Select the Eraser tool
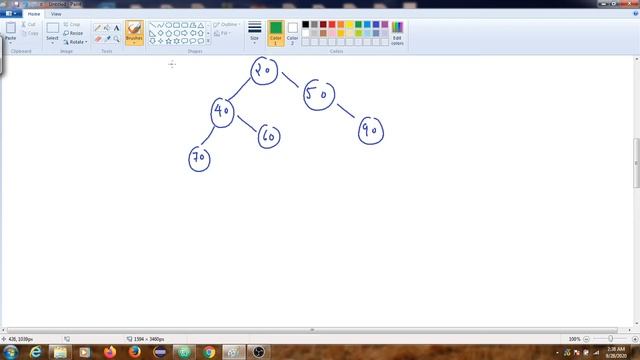Viewport: 640px width, 360px height. coord(98,39)
